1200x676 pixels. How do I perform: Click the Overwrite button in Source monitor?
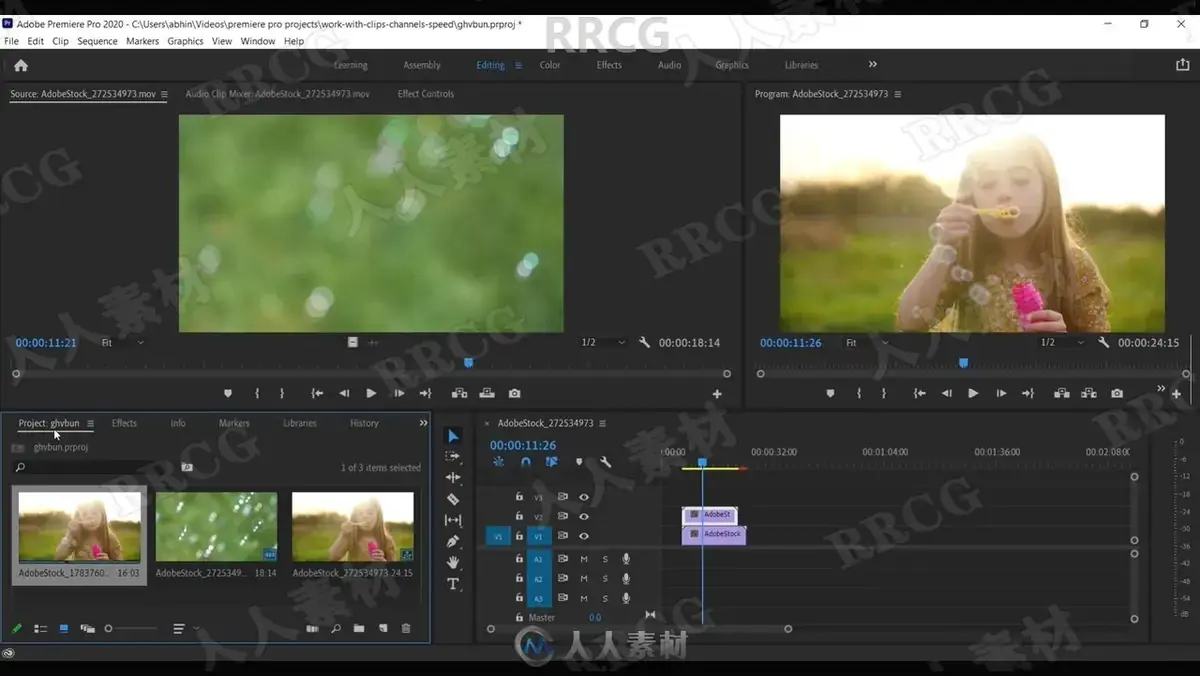(487, 394)
